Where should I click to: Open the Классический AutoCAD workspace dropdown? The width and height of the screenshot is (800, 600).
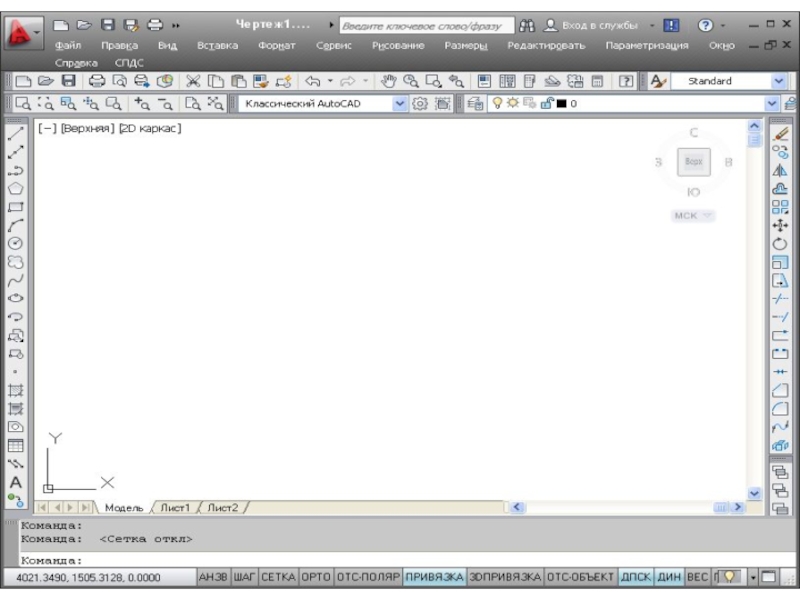[399, 104]
